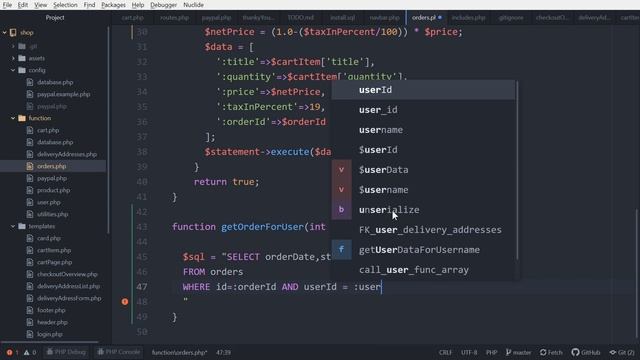Viewport: 640px width, 360px height.
Task: Click the config folder icon
Action: [x=22, y=70]
